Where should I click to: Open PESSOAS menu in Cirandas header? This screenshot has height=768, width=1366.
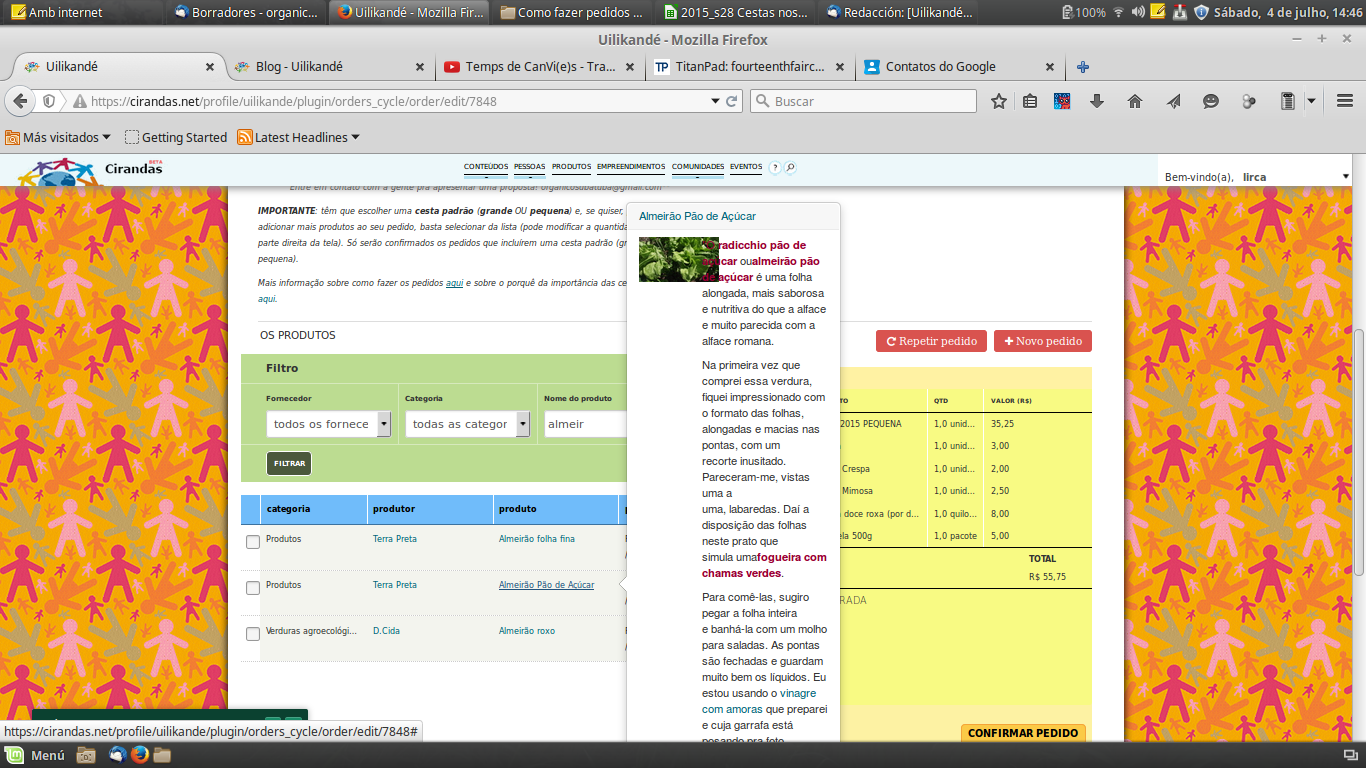coord(530,167)
